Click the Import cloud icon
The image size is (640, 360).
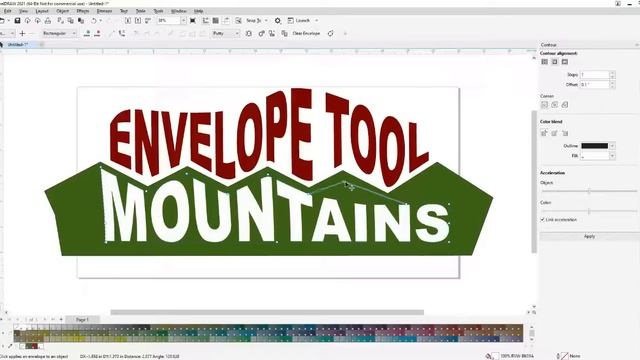click(27, 20)
